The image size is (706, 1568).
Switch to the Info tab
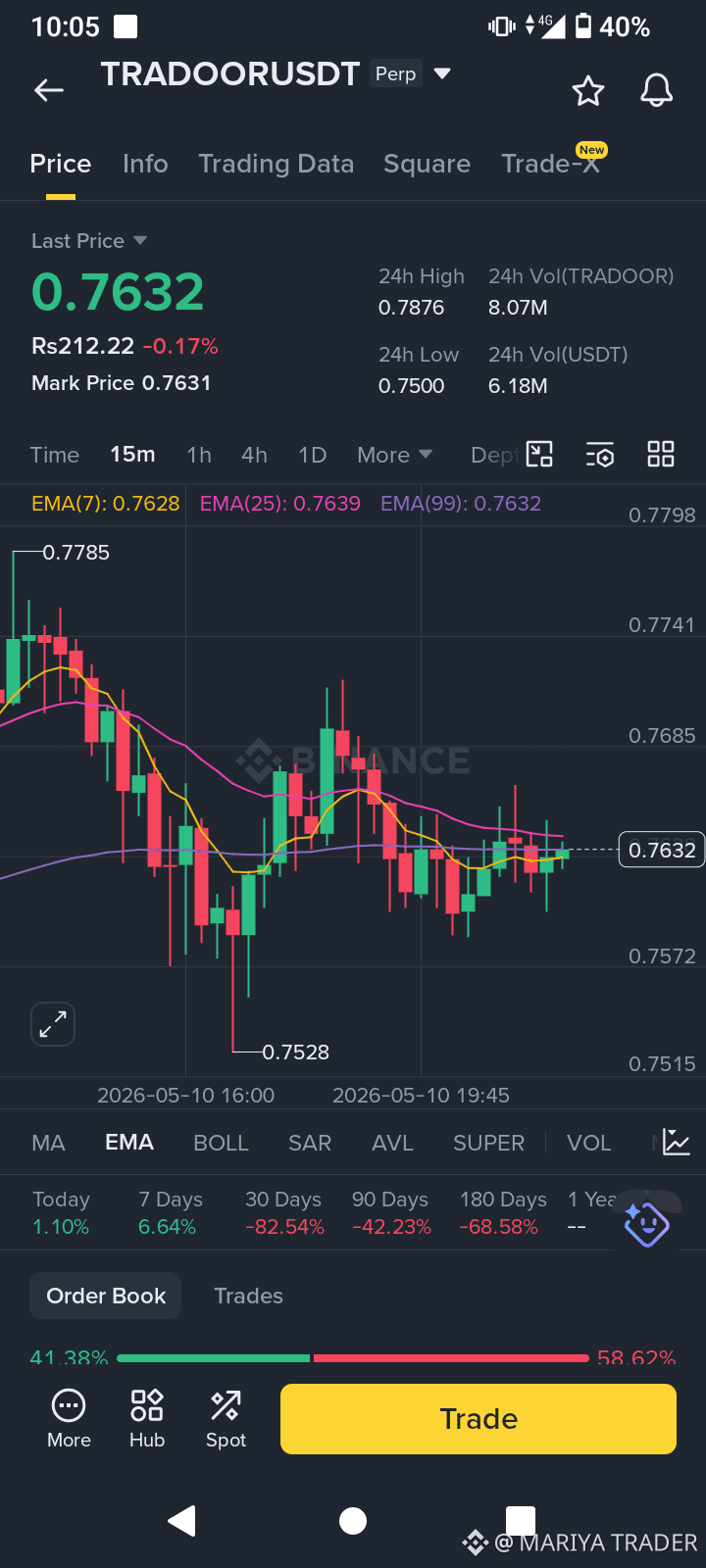tap(145, 164)
